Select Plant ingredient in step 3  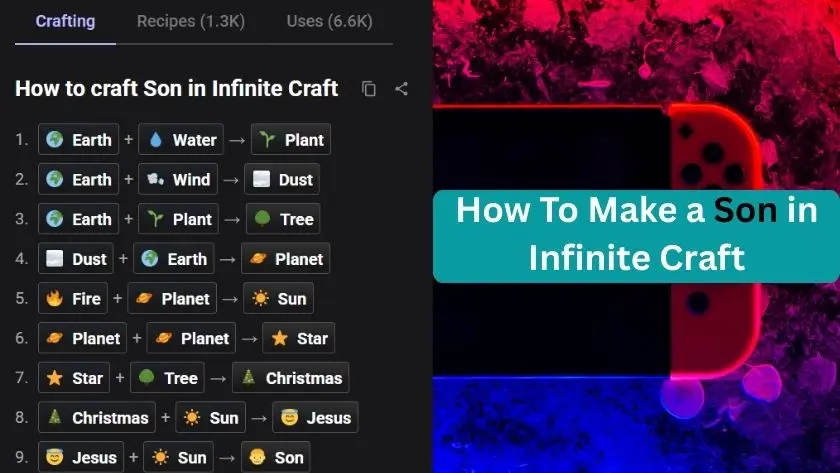click(178, 219)
